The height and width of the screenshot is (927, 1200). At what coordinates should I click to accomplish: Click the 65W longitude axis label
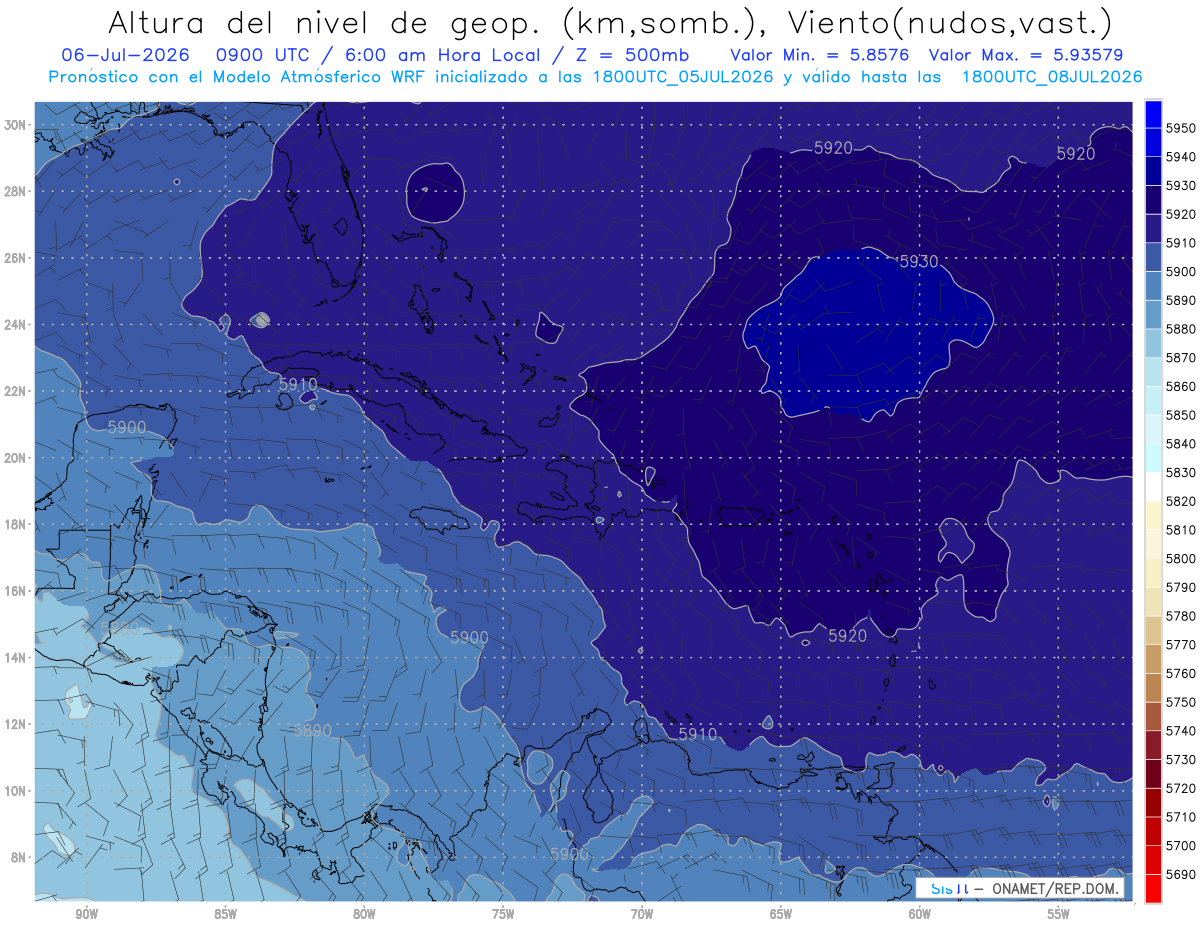[x=781, y=914]
